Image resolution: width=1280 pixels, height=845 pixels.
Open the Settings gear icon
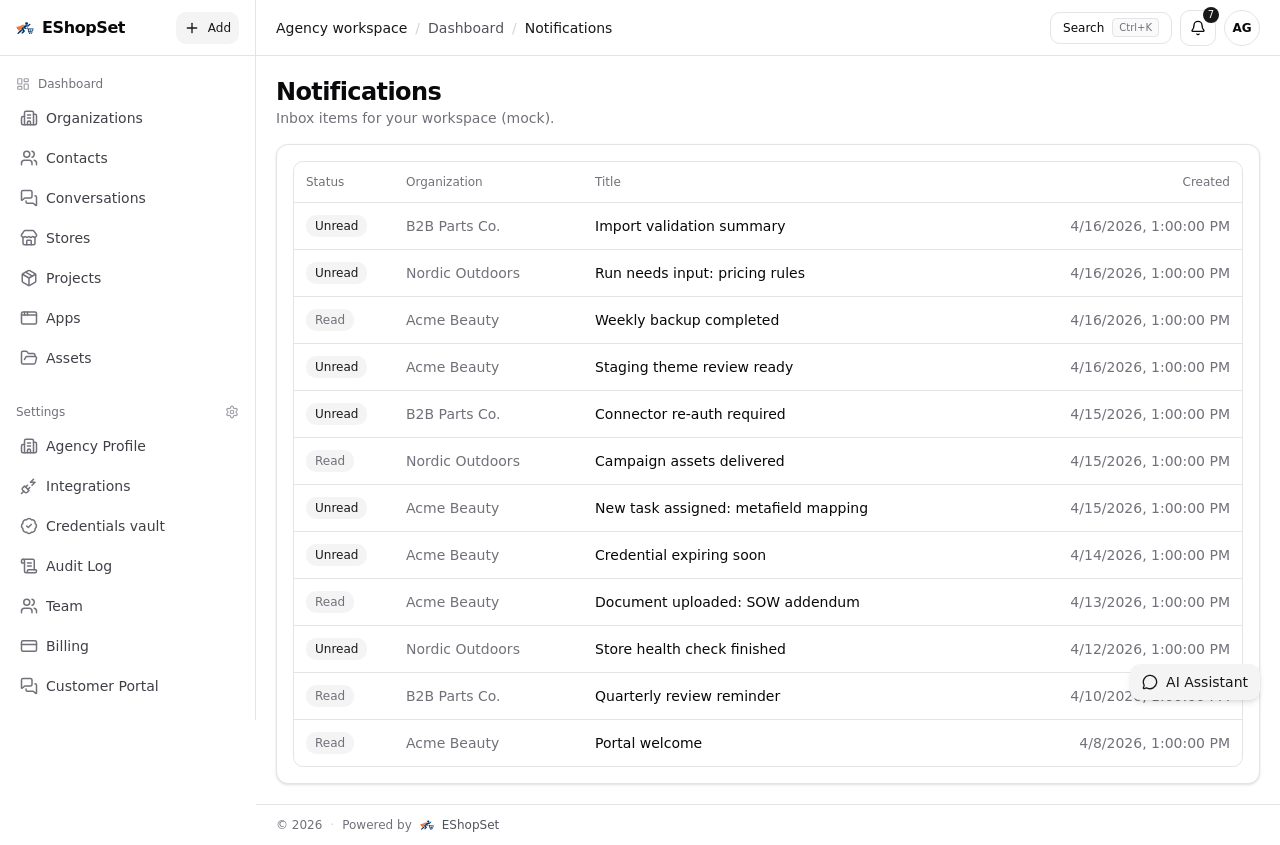(232, 412)
